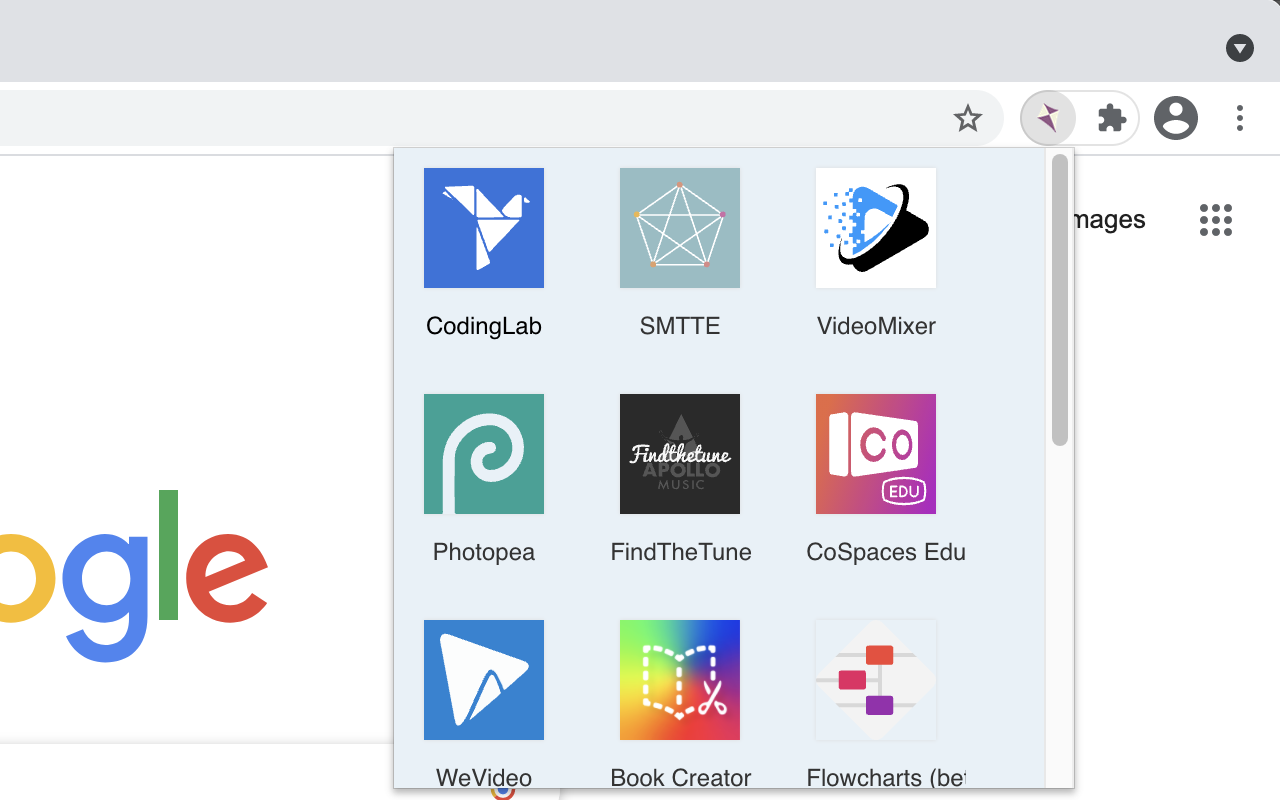This screenshot has width=1280, height=800.
Task: Bookmark this page with the star icon
Action: (x=968, y=119)
